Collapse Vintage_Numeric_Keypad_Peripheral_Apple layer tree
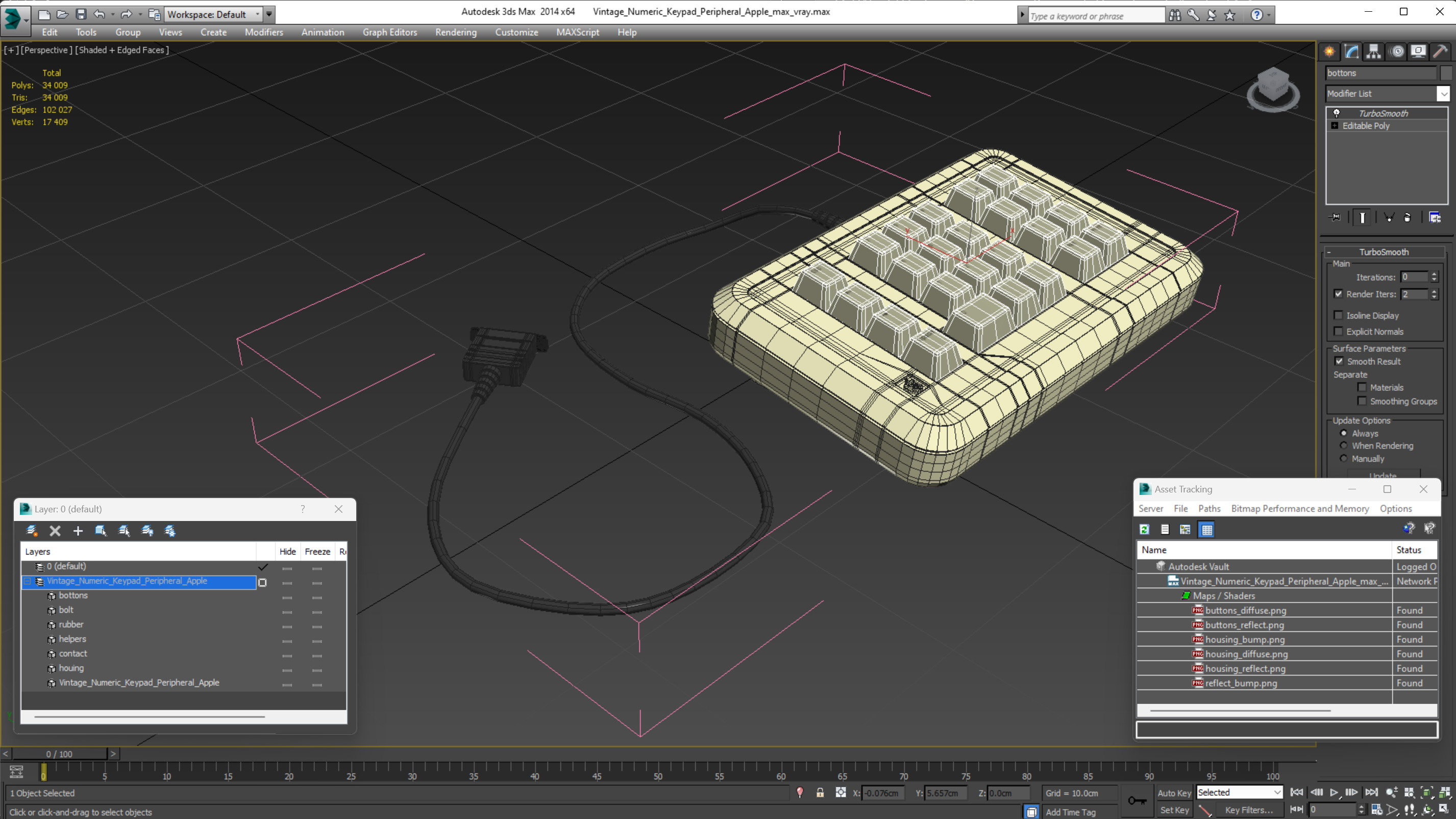This screenshot has width=1456, height=819. pos(27,581)
